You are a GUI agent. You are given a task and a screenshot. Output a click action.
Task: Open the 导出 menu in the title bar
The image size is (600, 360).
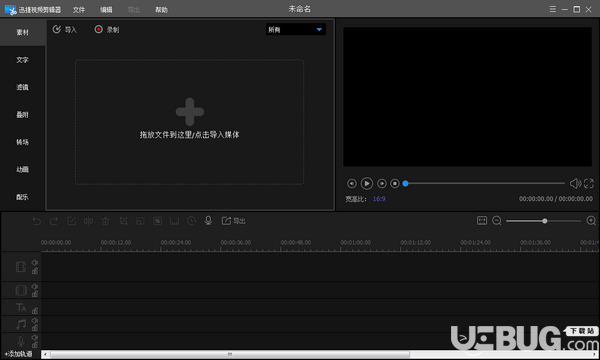click(134, 10)
